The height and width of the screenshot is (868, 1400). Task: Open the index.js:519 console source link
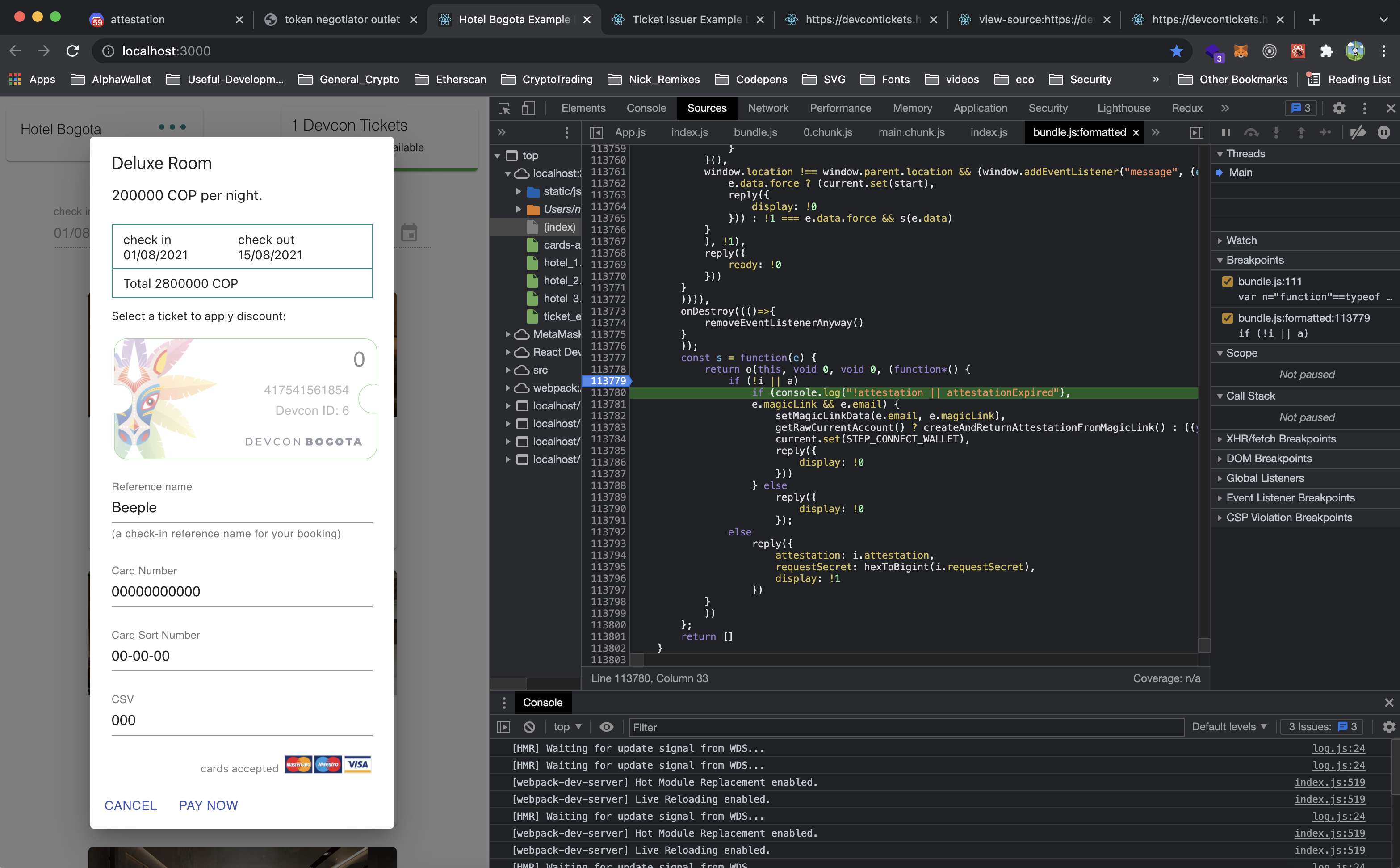(x=1330, y=782)
